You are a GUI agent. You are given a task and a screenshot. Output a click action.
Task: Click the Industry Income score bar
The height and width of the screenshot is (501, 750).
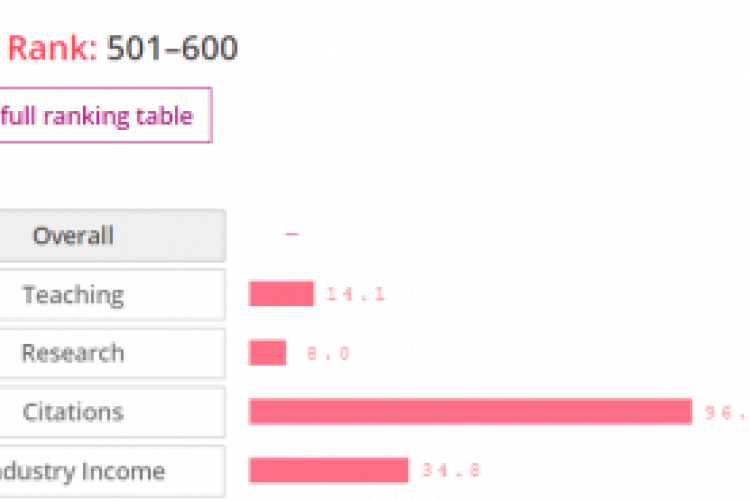point(328,470)
